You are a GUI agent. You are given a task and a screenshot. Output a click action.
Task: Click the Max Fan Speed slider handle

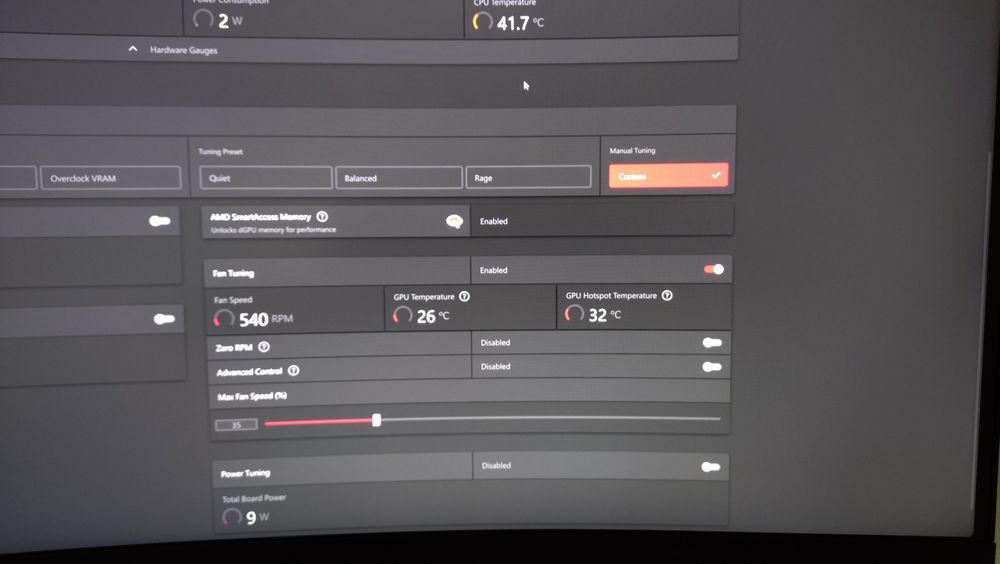376,420
